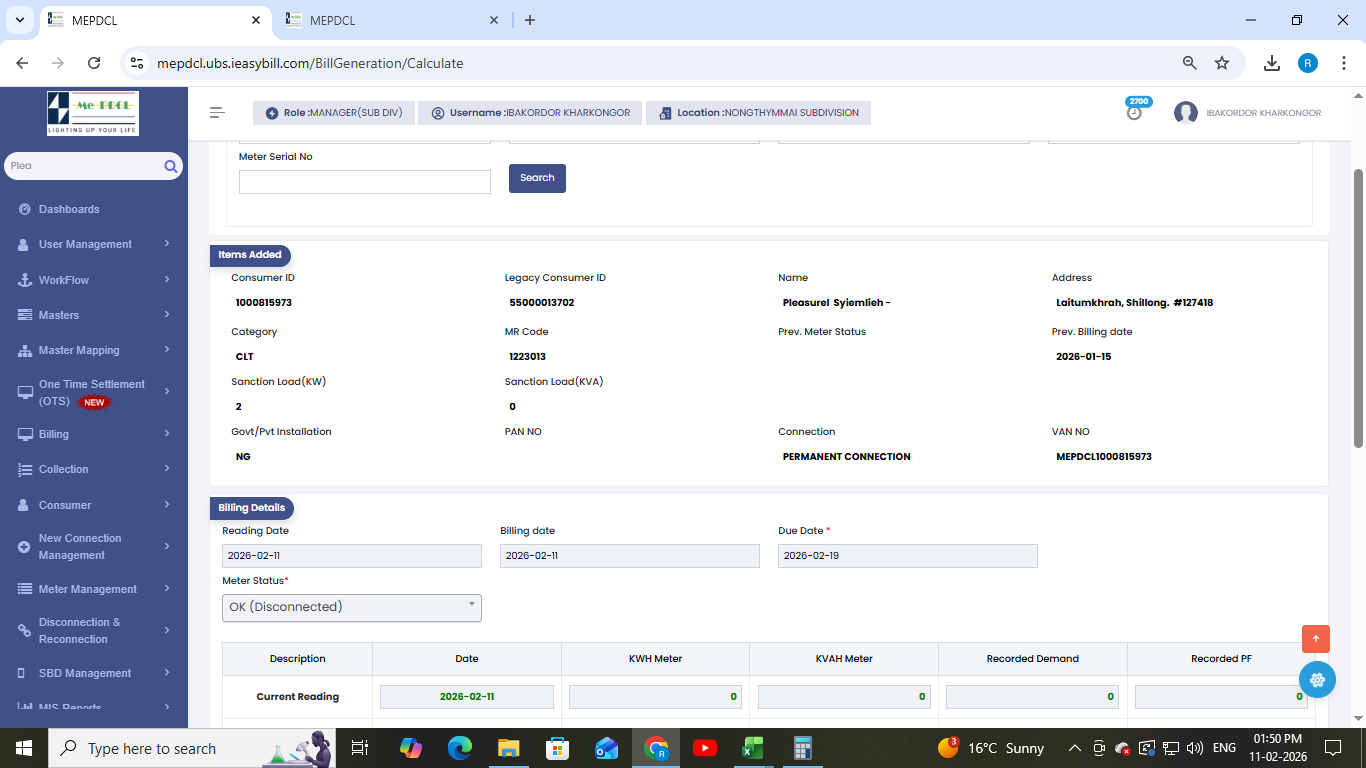Click the hamburger menu toggle icon
The width and height of the screenshot is (1366, 768).
pyautogui.click(x=217, y=113)
